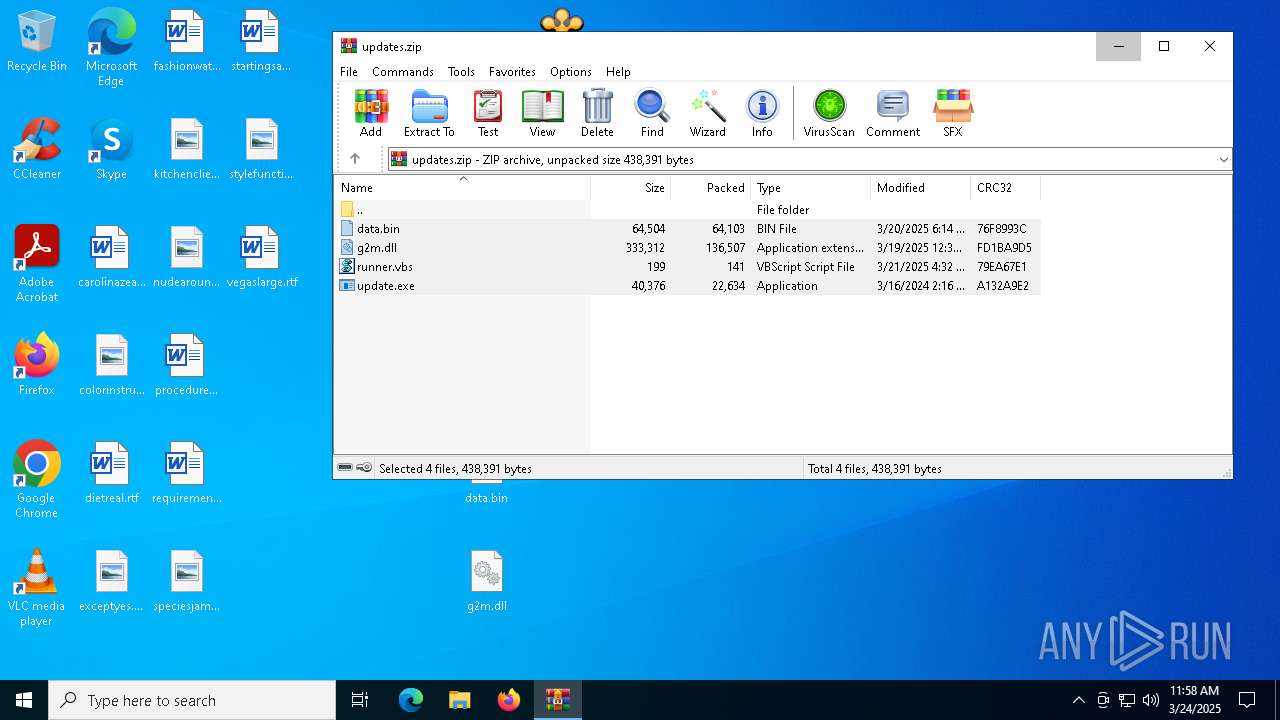
Task: Open the View toolbar button
Action: [x=542, y=113]
